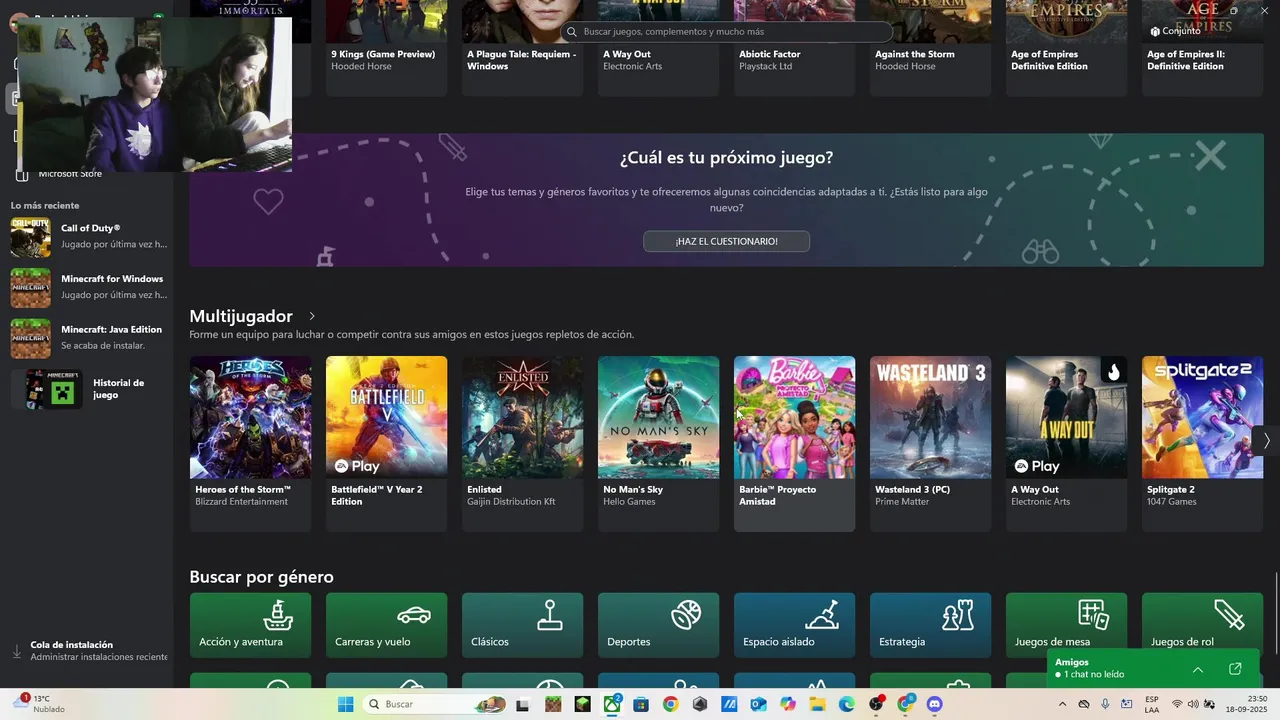Launch Google Chrome from the taskbar
This screenshot has width=1280, height=720.
pyautogui.click(x=670, y=704)
